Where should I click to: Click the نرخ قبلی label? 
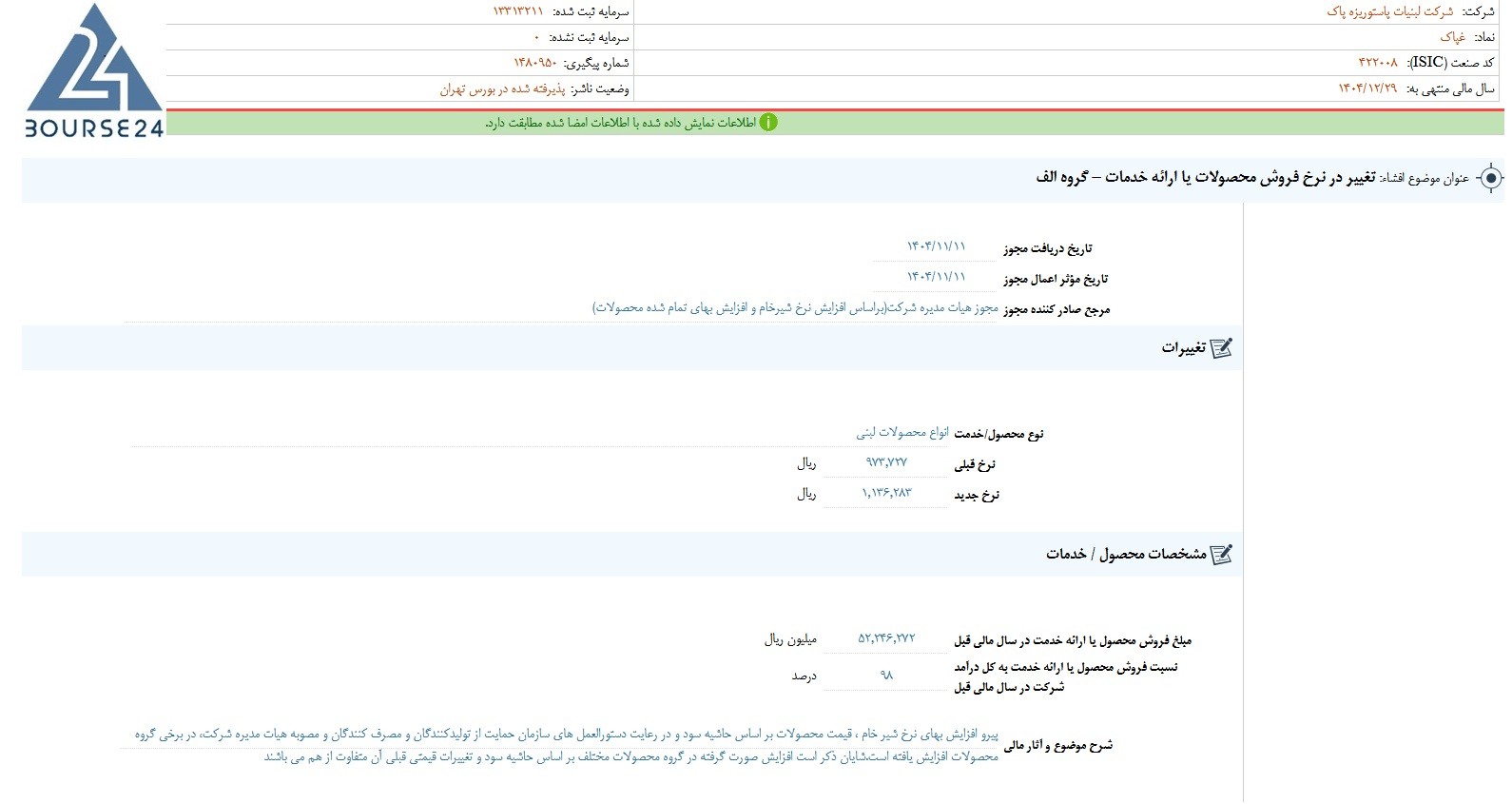(x=975, y=464)
